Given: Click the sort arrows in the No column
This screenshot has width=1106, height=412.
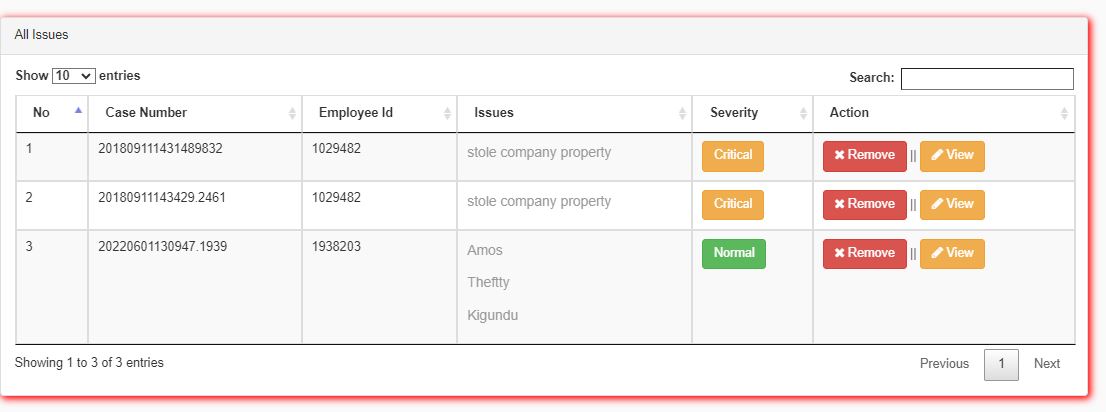Looking at the screenshot, I should pos(79,113).
